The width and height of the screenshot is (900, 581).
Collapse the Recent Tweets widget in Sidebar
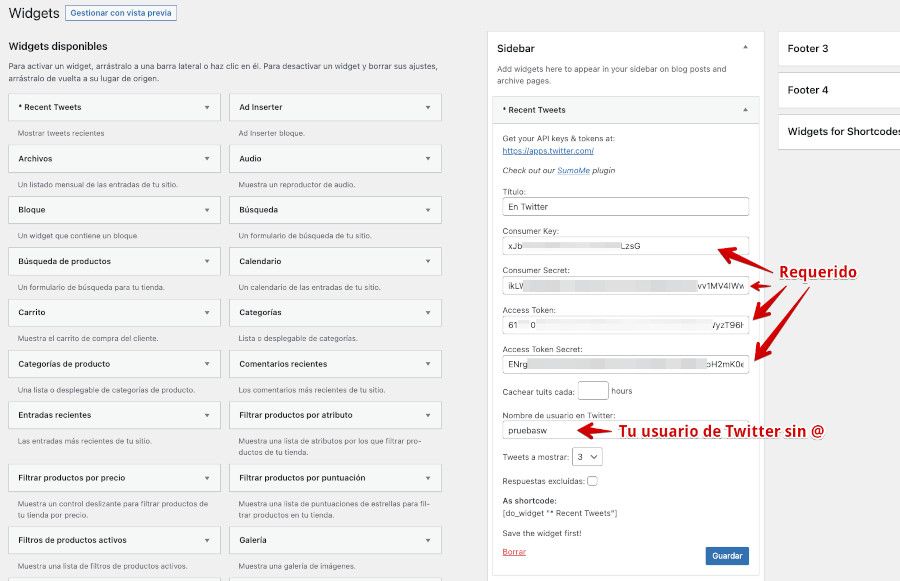746,110
